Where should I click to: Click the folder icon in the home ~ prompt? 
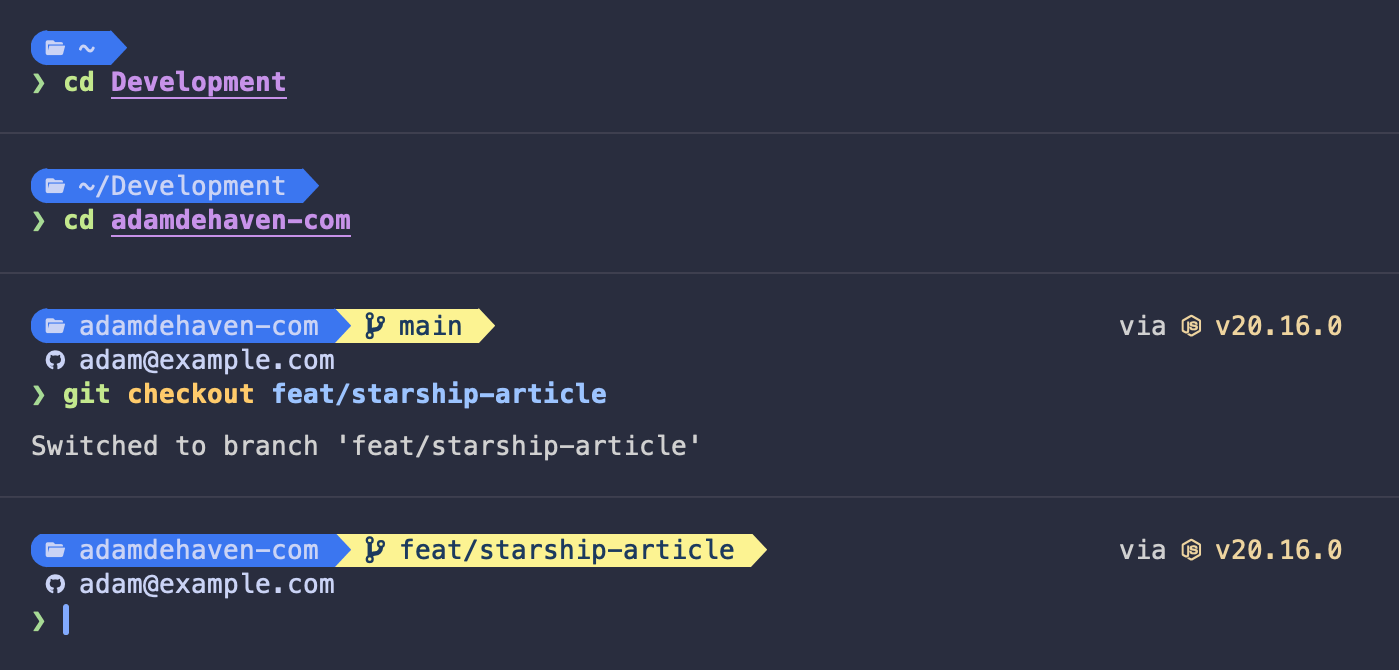point(55,47)
